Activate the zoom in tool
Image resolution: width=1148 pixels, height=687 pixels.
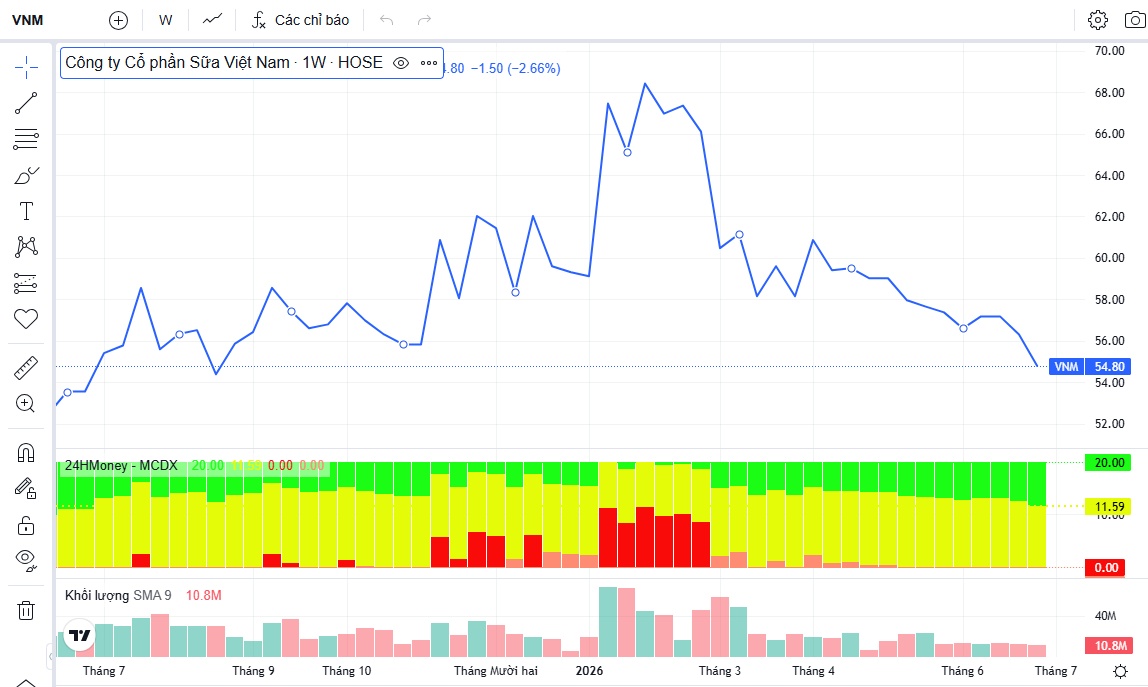point(26,404)
